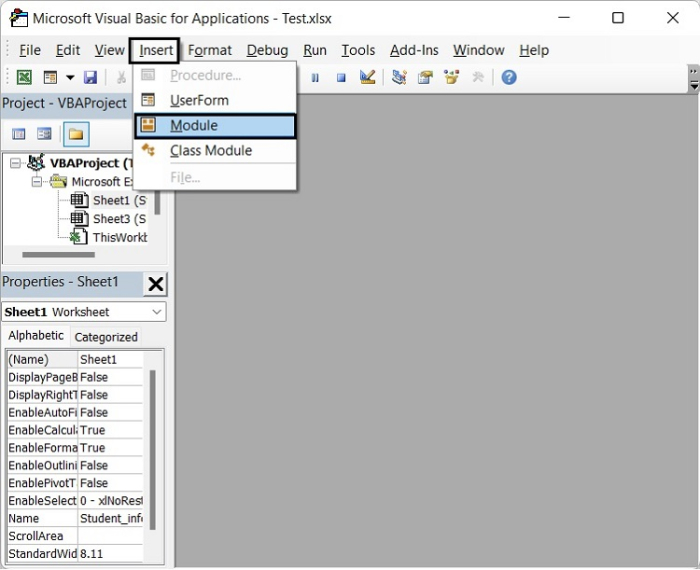The height and width of the screenshot is (570, 700).
Task: Click the EnablePivotTable value False
Action: pos(110,483)
